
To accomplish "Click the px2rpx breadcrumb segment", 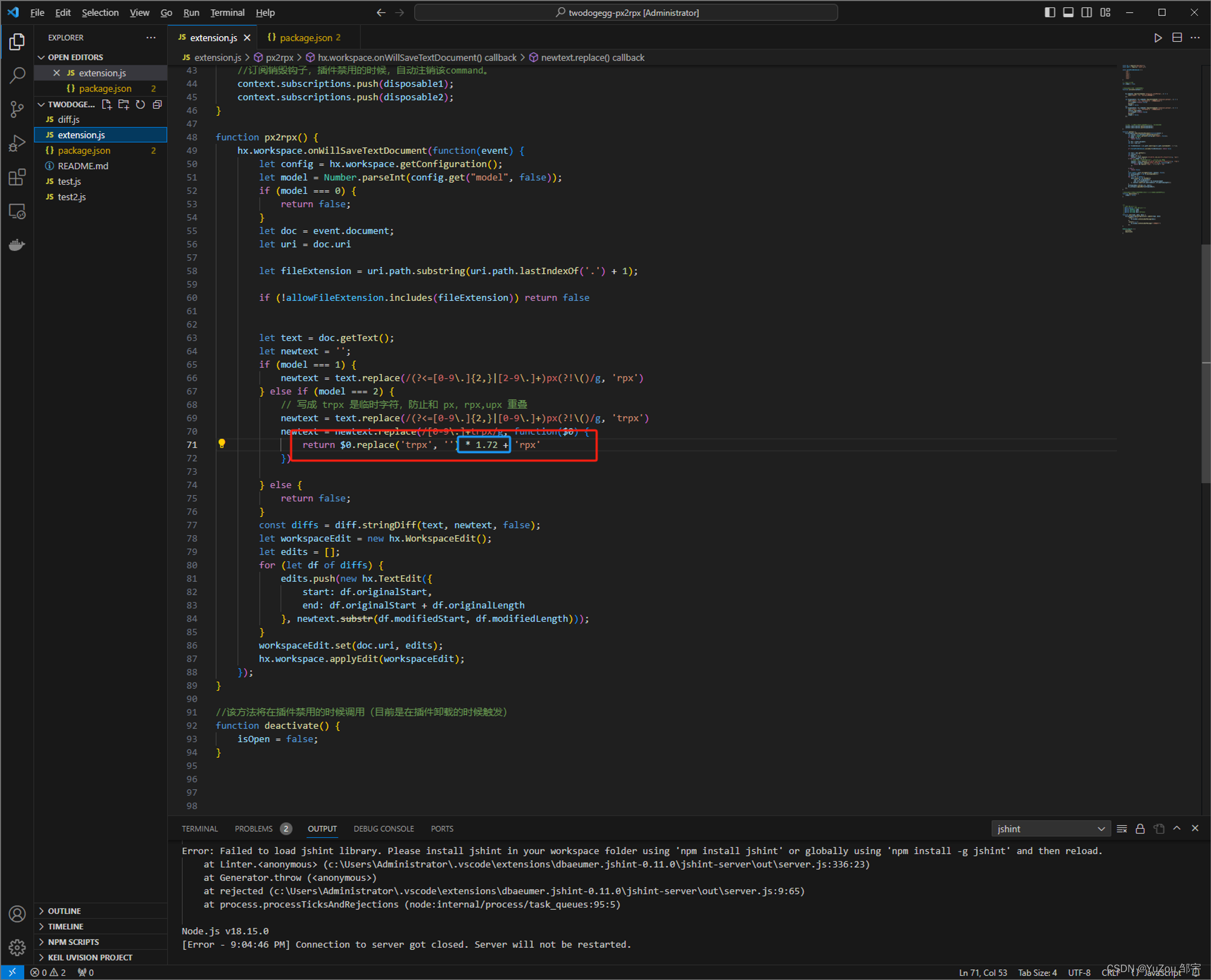I will click(274, 58).
